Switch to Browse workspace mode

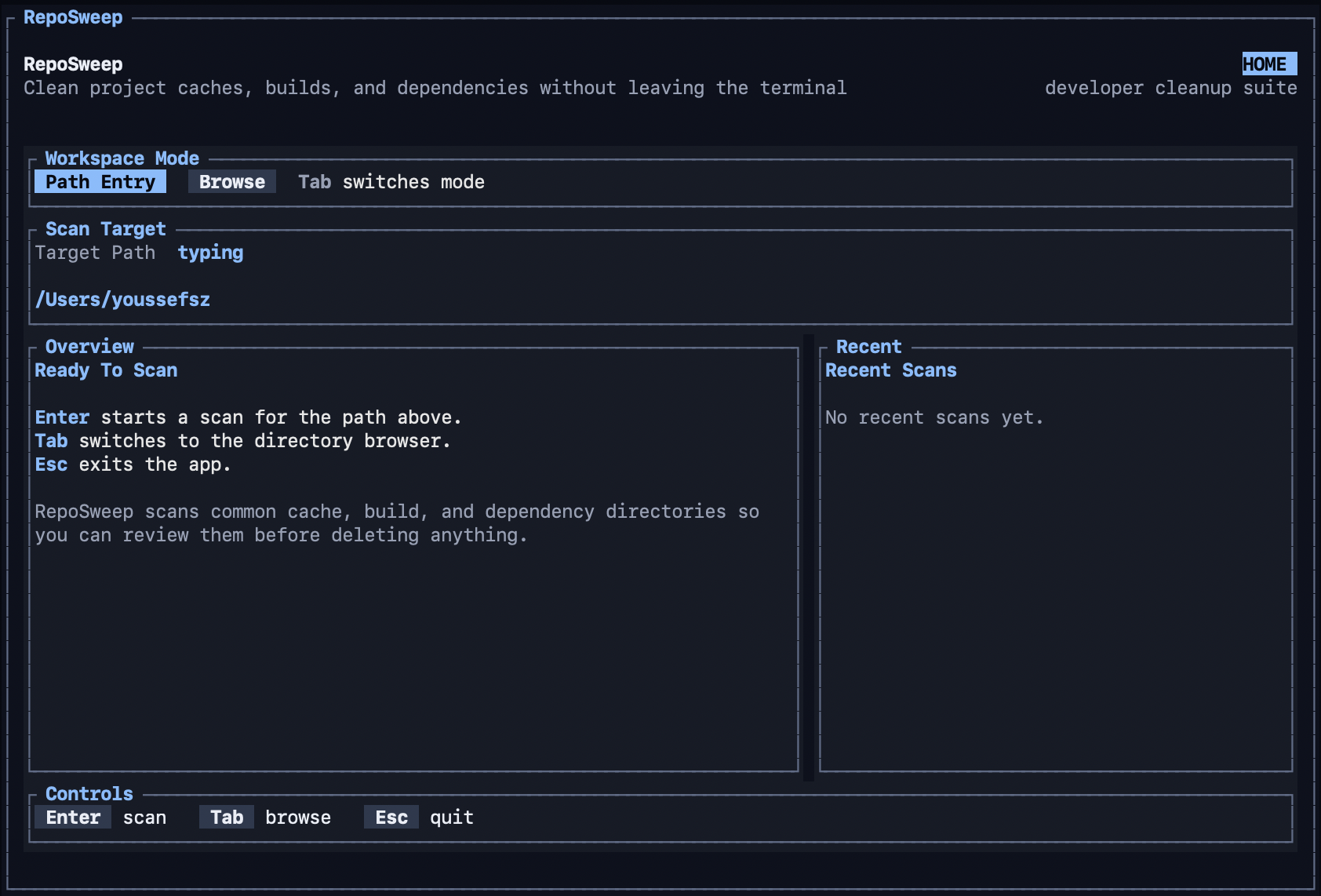[231, 181]
